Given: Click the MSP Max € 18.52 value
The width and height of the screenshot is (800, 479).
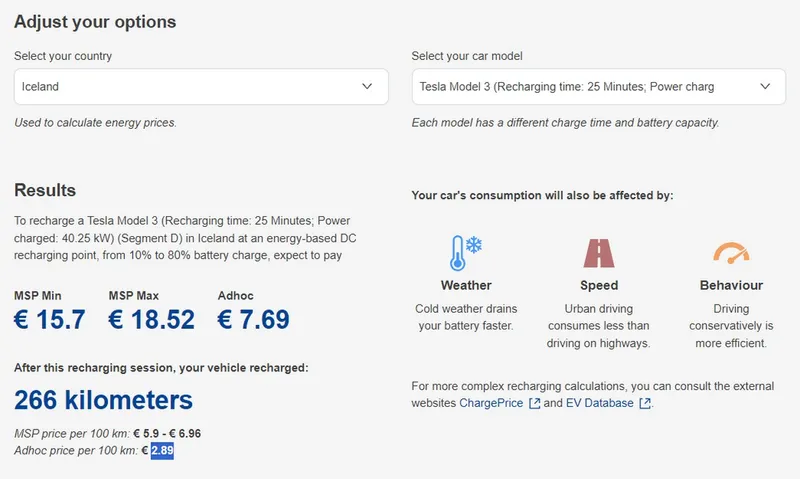Looking at the screenshot, I should click(x=151, y=320).
